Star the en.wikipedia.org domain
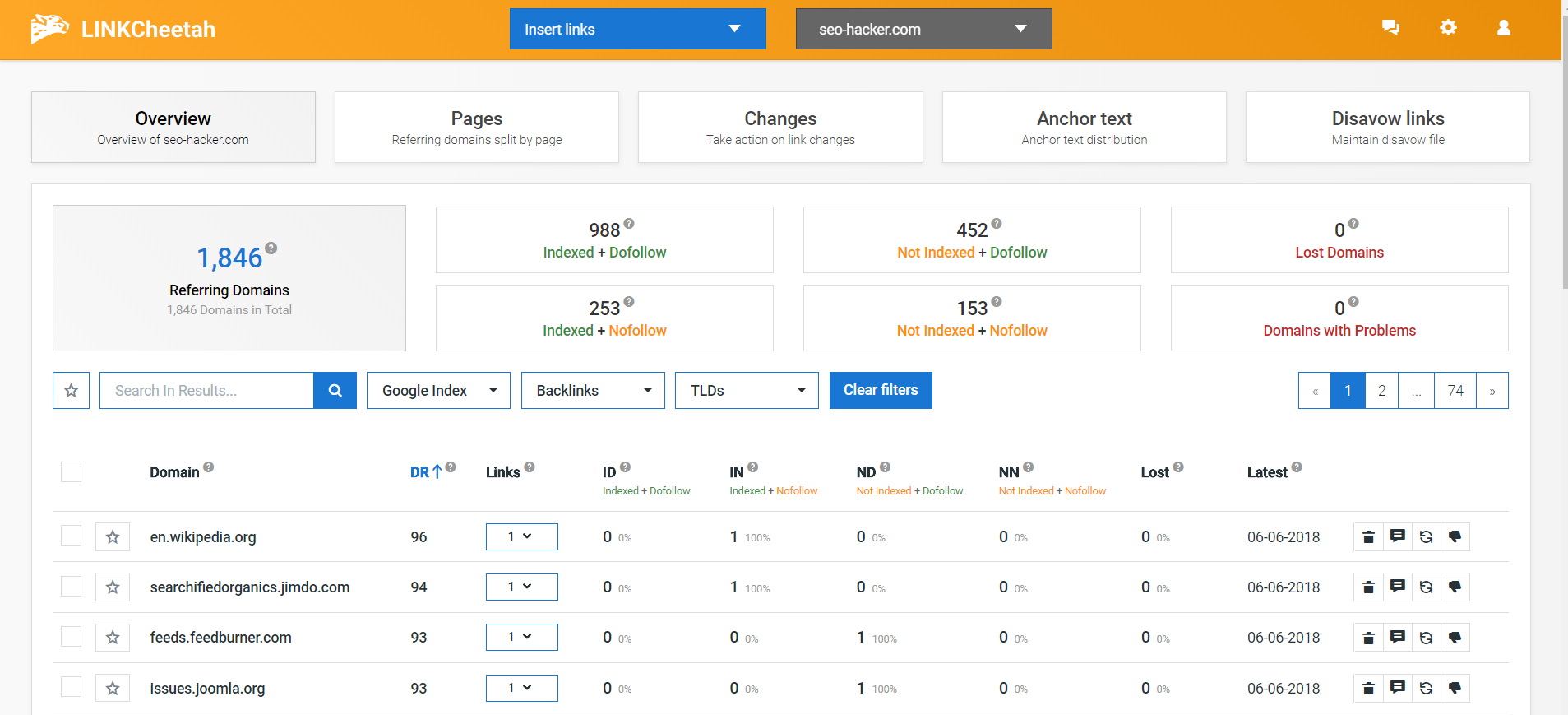Viewport: 1568px width, 715px height. pyautogui.click(x=113, y=537)
